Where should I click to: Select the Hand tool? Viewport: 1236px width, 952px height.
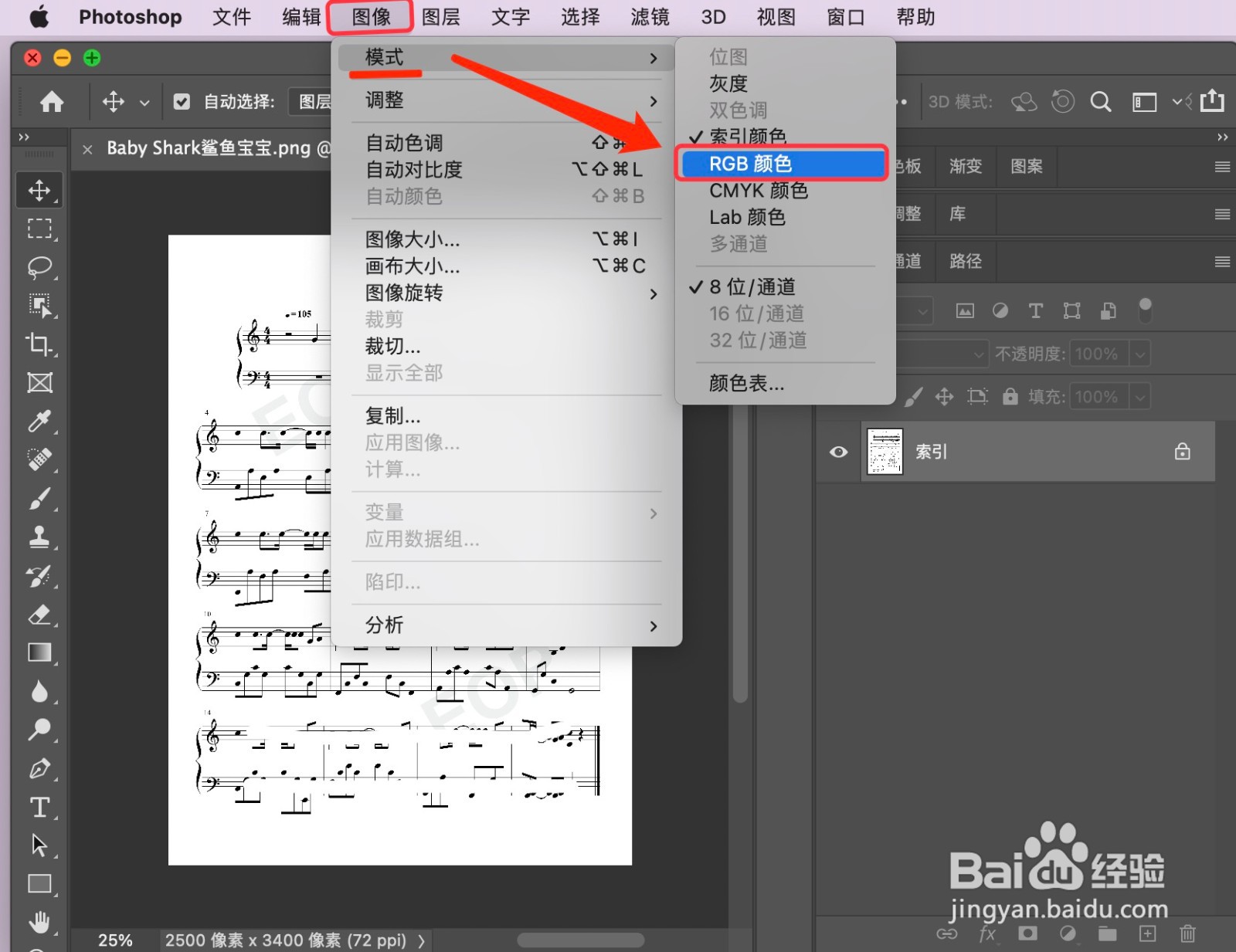click(x=39, y=922)
